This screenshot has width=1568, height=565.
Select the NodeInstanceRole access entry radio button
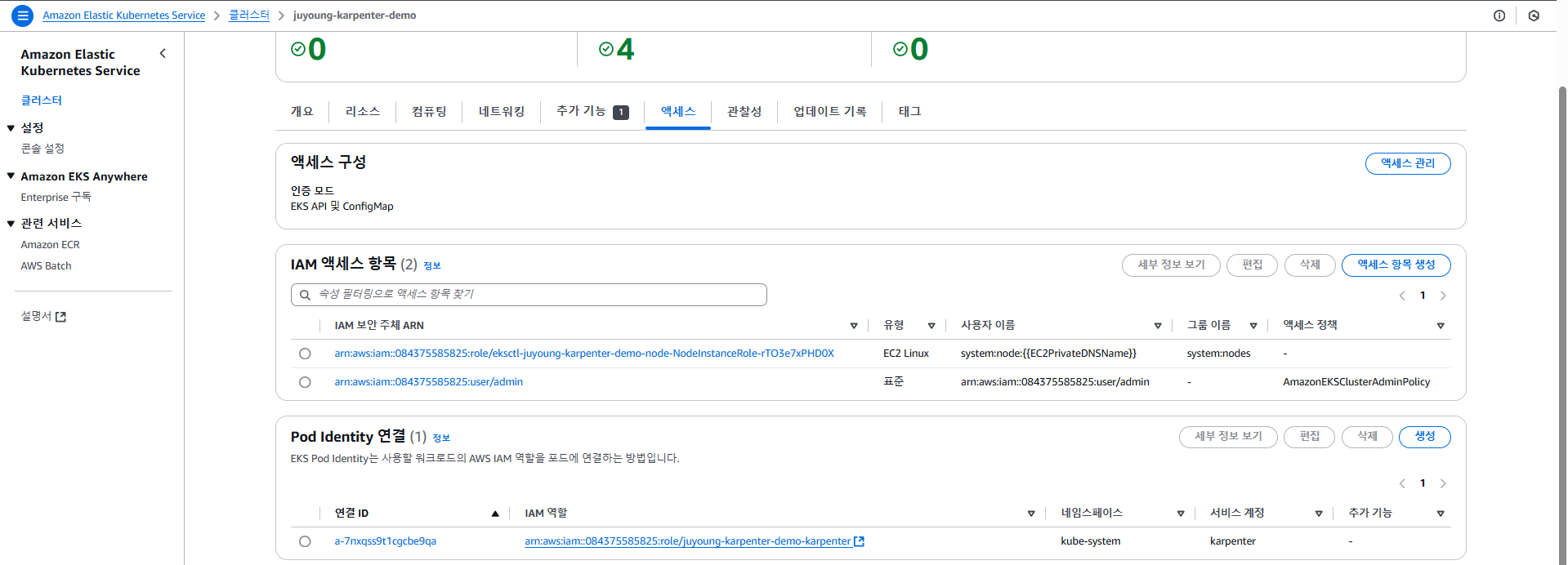pyautogui.click(x=305, y=354)
